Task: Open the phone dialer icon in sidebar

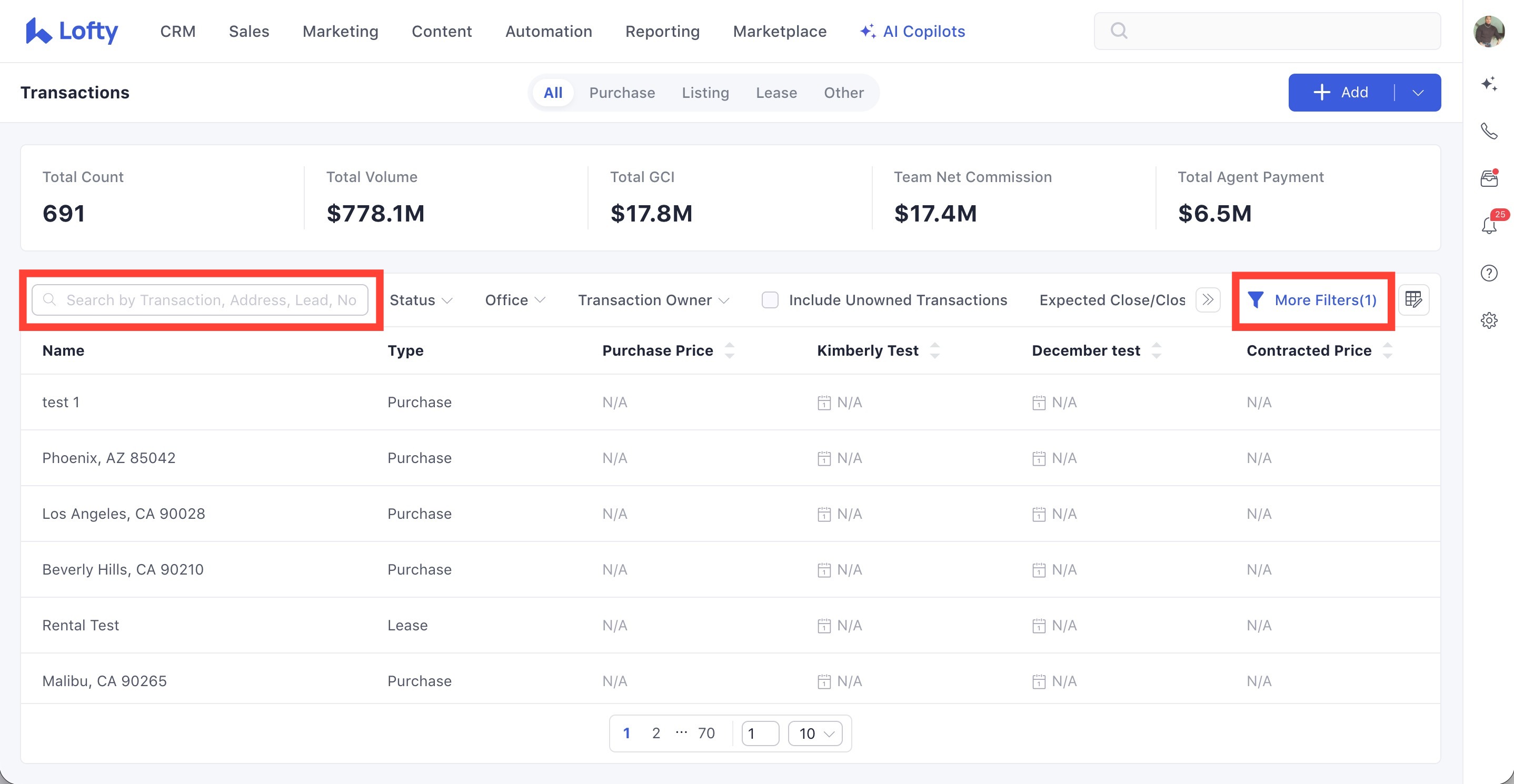Action: (1488, 131)
